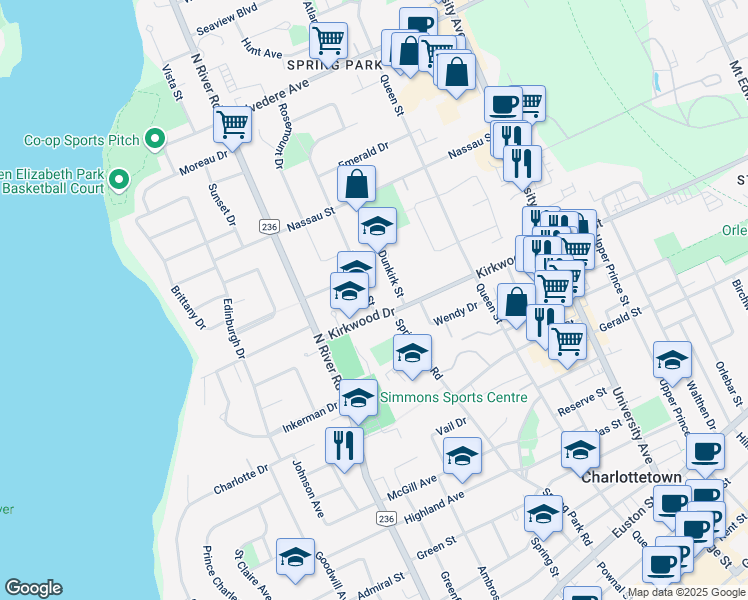
Task: Open the school marker on Upper Prince St
Action: (x=672, y=360)
